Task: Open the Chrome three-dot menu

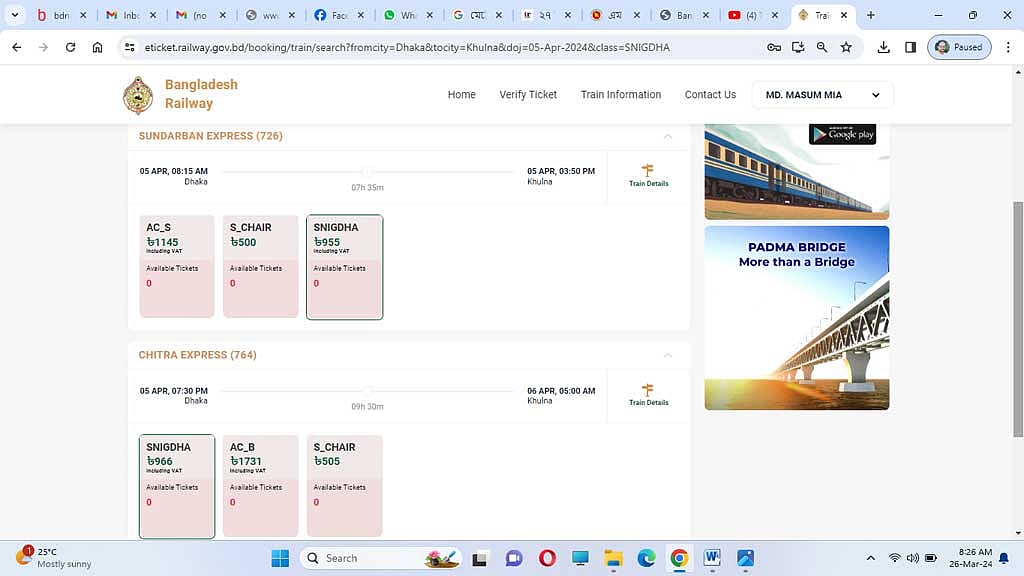Action: (1008, 47)
